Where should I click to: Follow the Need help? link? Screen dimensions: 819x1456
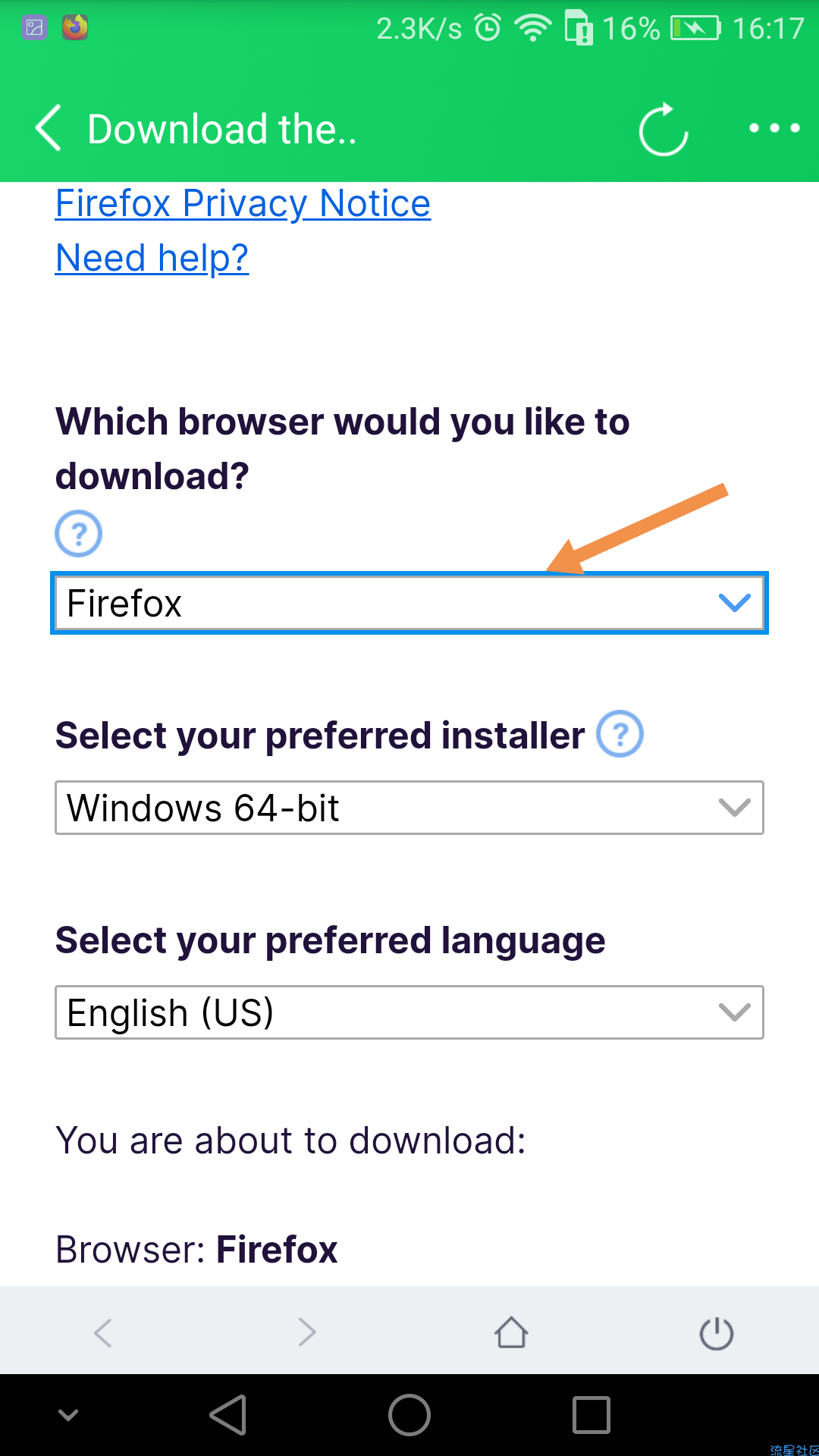pos(152,259)
